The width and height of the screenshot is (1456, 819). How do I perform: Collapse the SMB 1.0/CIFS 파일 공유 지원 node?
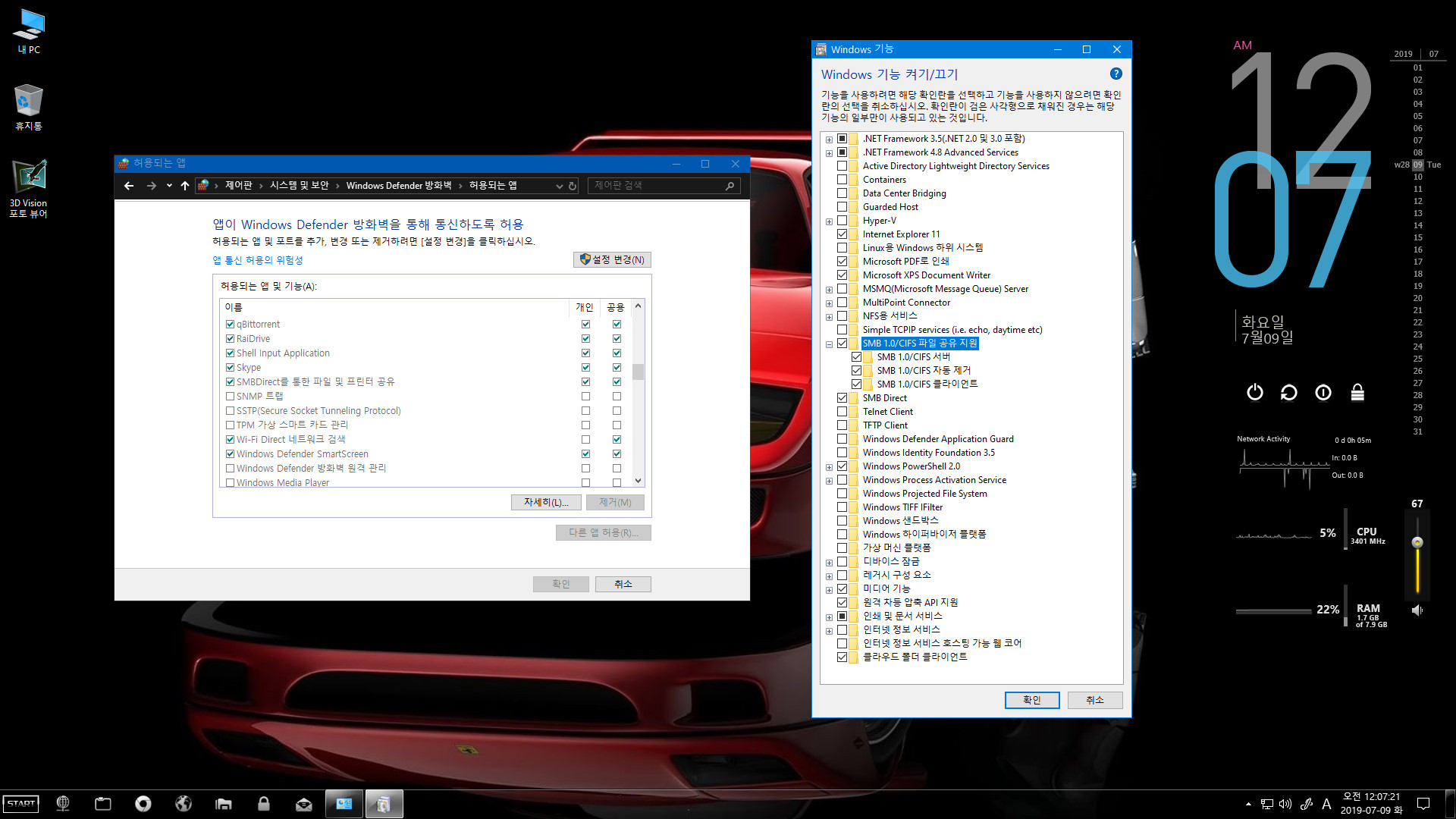(829, 344)
